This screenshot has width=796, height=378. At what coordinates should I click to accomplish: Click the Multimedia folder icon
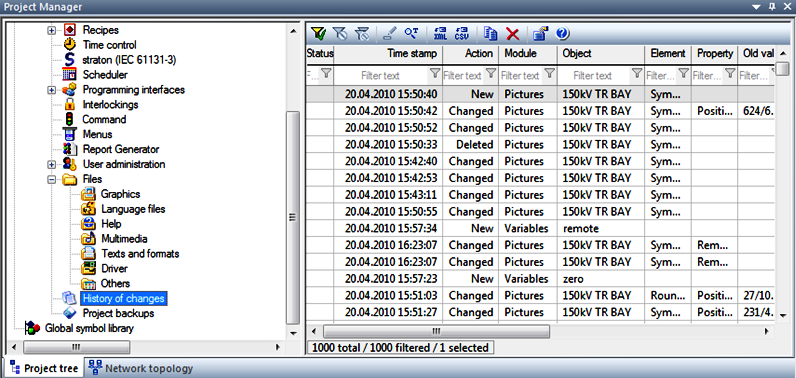[88, 238]
